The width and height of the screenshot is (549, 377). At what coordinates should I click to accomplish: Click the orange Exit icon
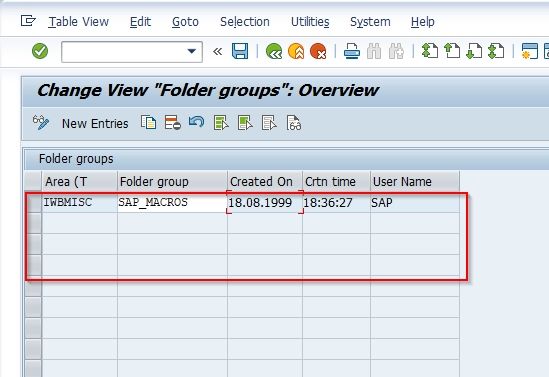click(296, 51)
